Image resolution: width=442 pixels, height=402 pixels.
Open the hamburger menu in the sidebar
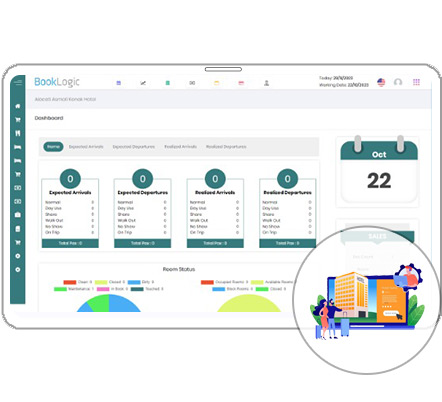(x=18, y=82)
